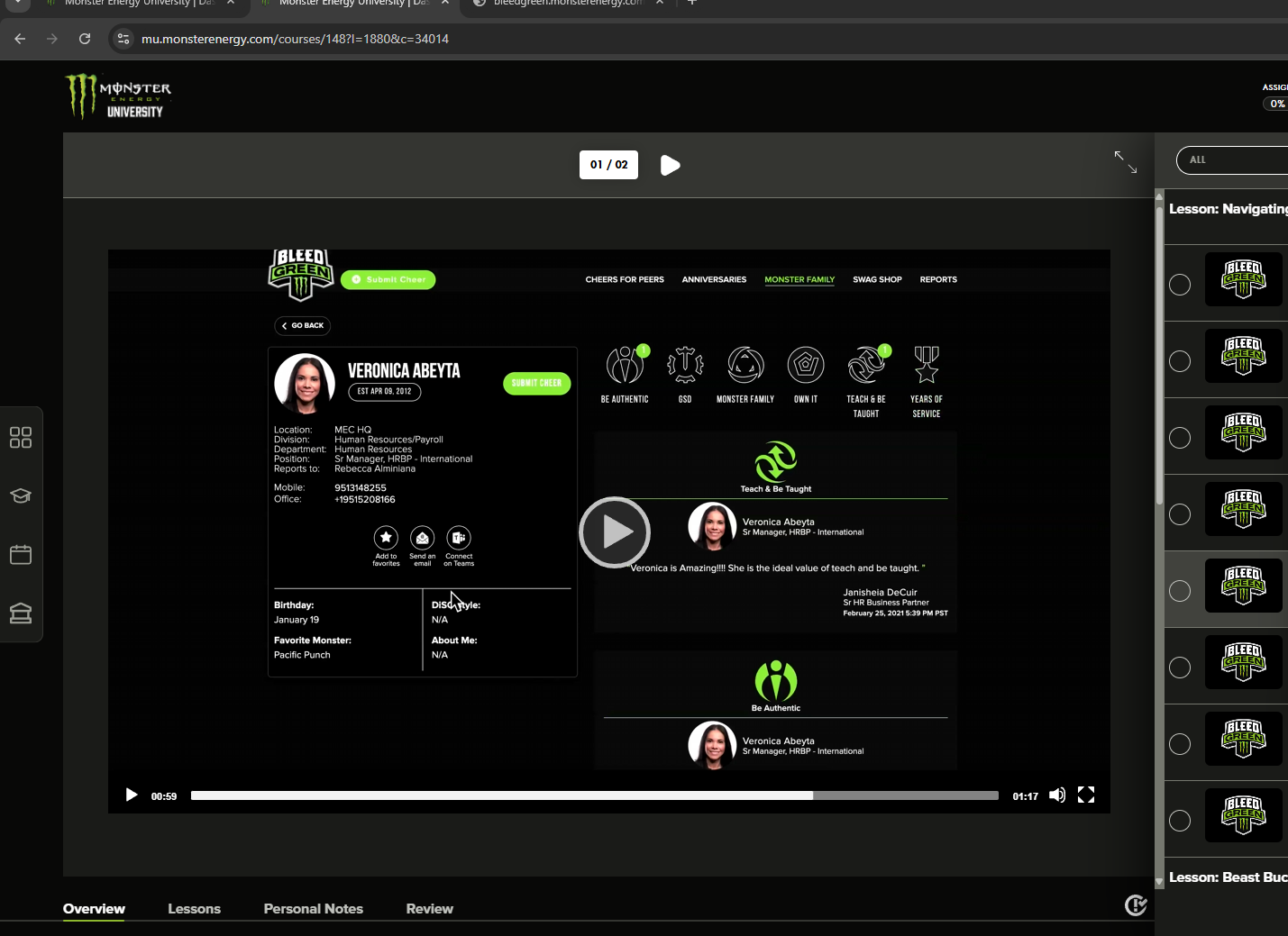Click the green Submit Cheer header button
Screen dimensions: 1288x936
(388, 280)
